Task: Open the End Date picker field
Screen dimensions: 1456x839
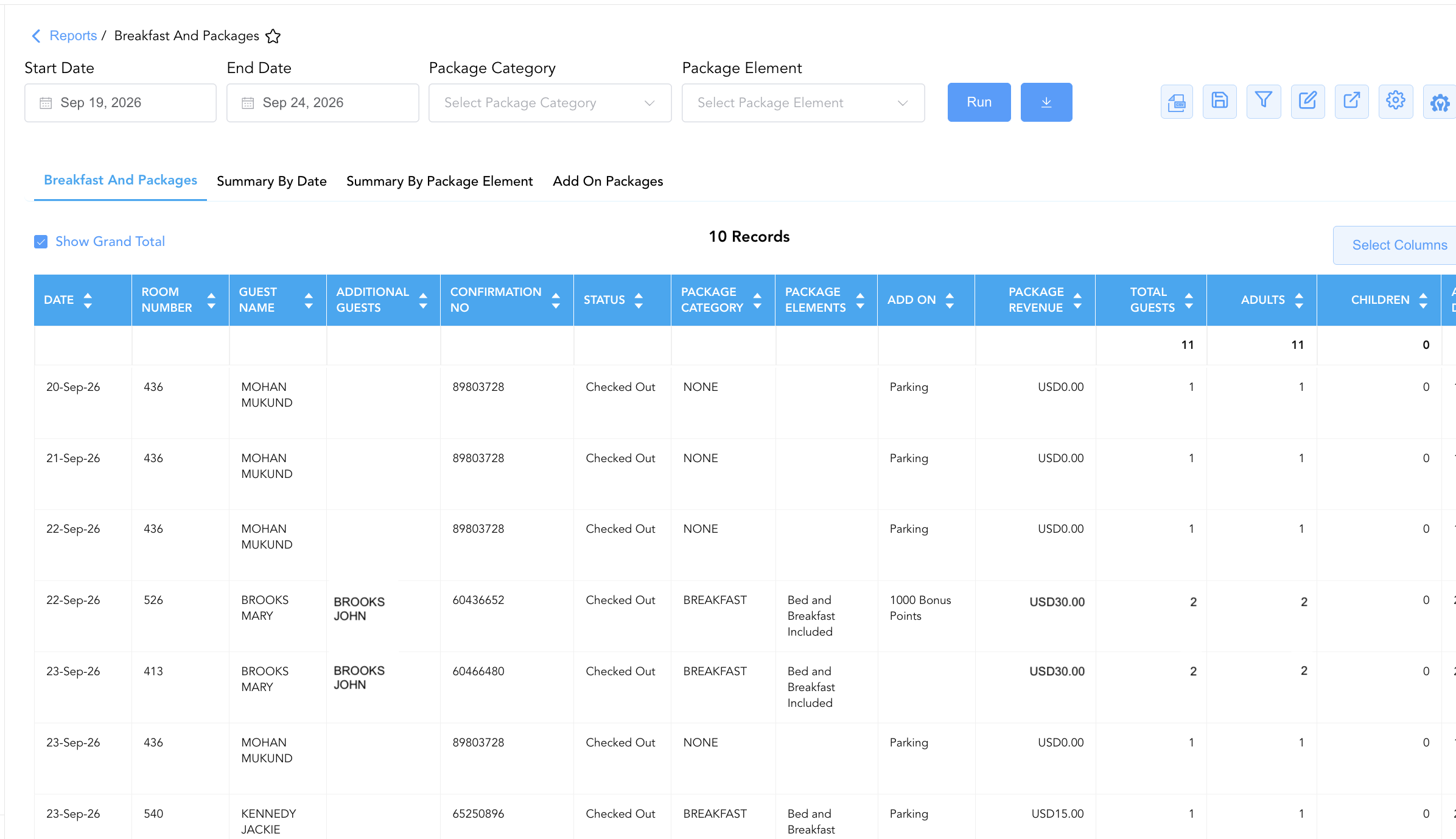Action: 323,103
